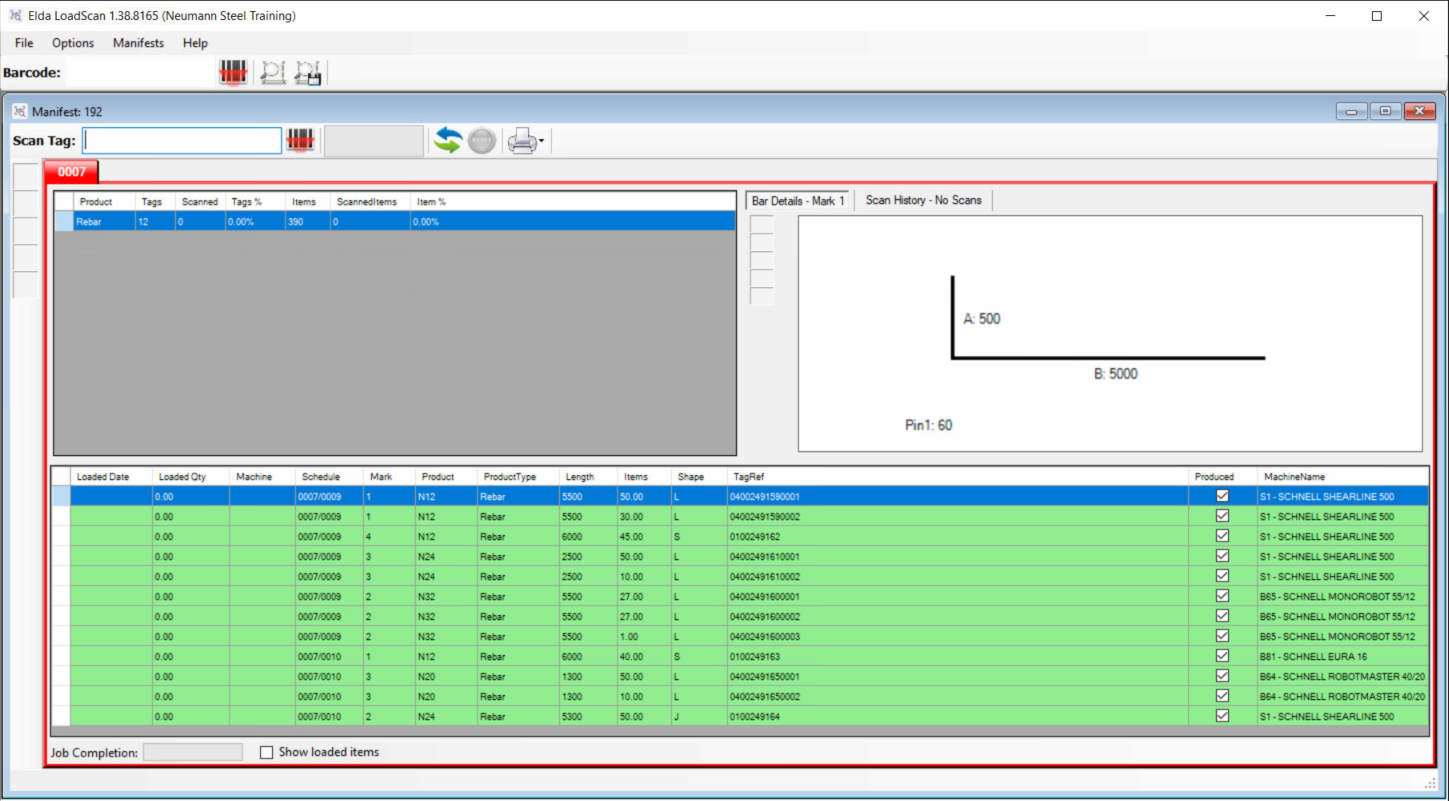1449x801 pixels.
Task: Click the B81 - SCHNELL EURA 16 cell
Action: click(x=1343, y=657)
